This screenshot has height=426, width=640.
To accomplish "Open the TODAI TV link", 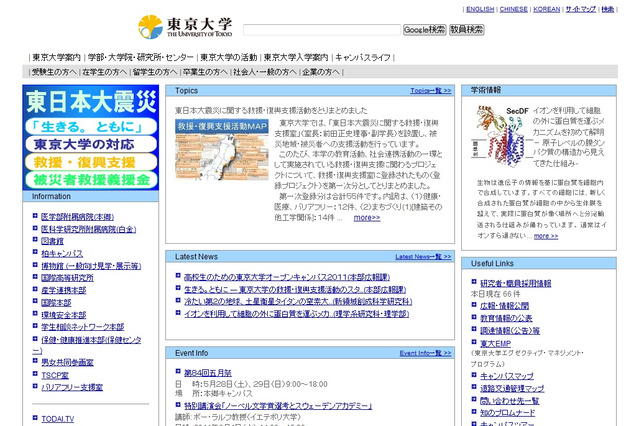I will pyautogui.click(x=58, y=419).
